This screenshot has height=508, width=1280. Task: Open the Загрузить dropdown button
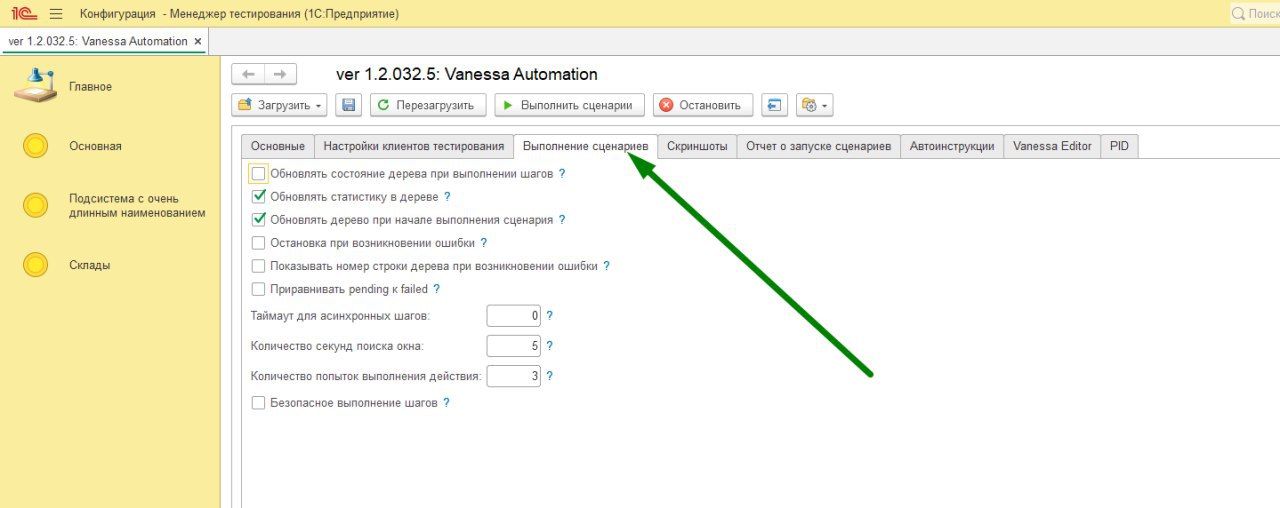(279, 105)
